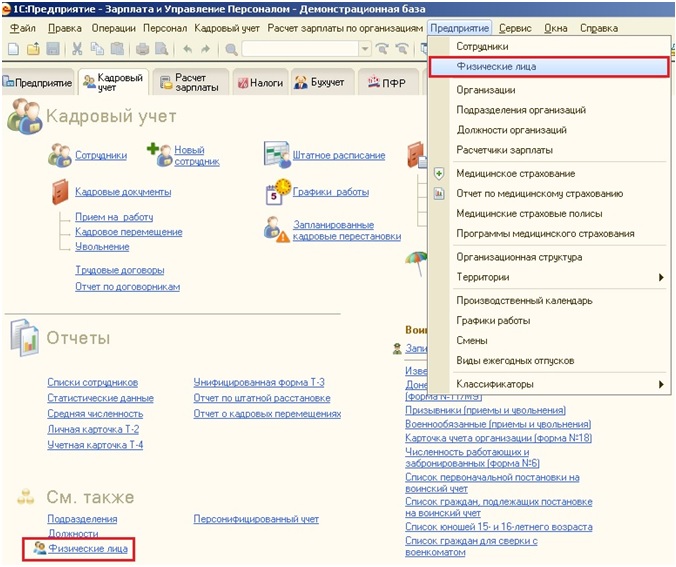The width and height of the screenshot is (676, 567).
Task: Select Сотрудники in the dropdown menu
Action: click(482, 47)
